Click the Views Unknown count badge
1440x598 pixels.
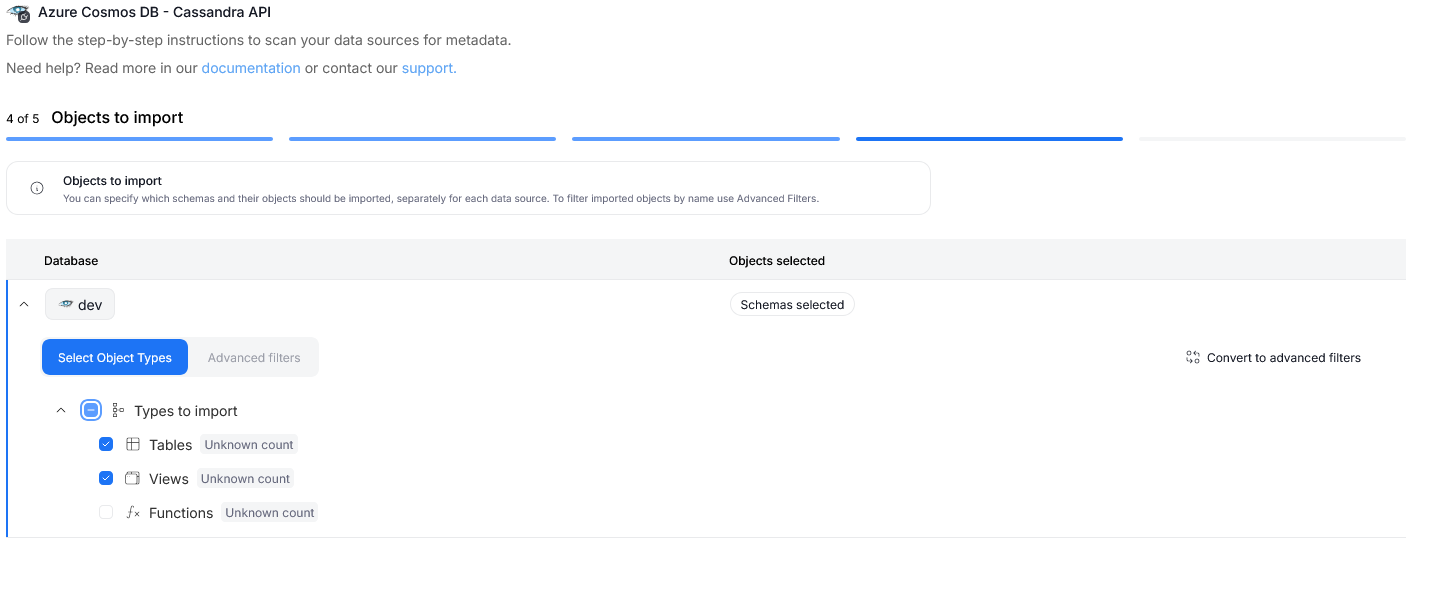click(x=245, y=478)
